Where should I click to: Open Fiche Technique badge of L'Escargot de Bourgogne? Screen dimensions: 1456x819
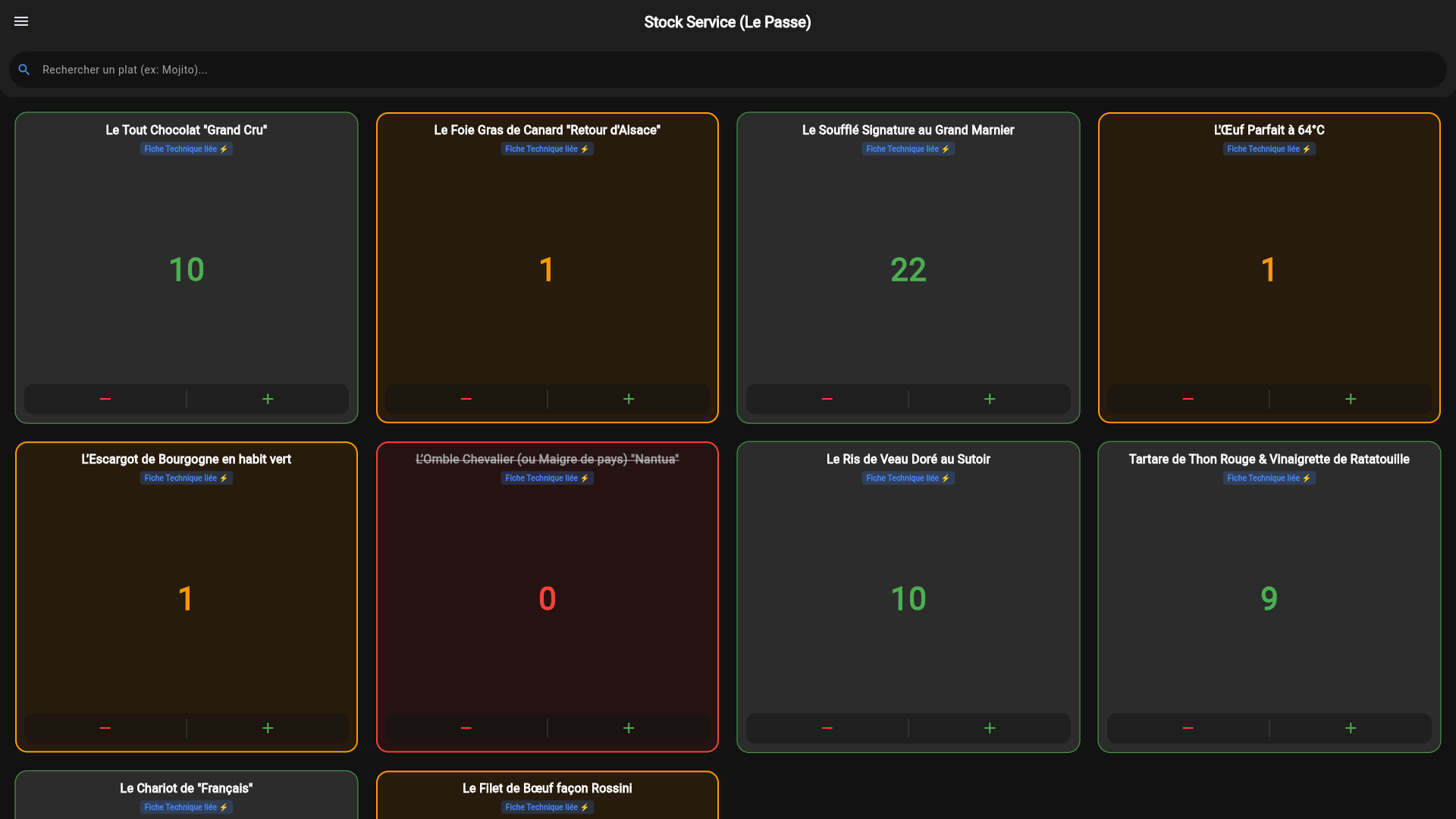pos(187,479)
